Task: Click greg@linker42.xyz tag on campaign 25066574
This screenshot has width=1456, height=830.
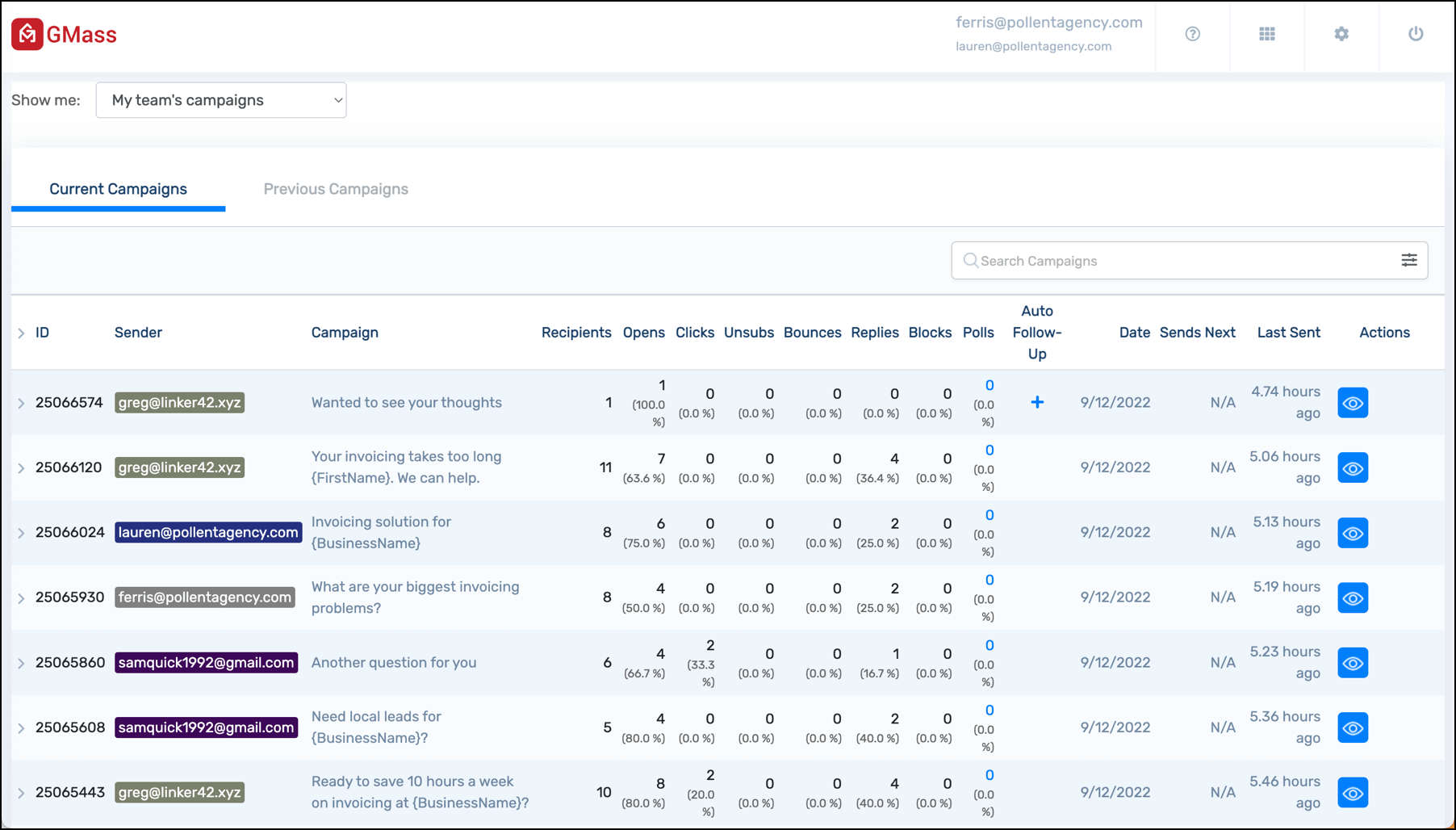Action: 179,403
